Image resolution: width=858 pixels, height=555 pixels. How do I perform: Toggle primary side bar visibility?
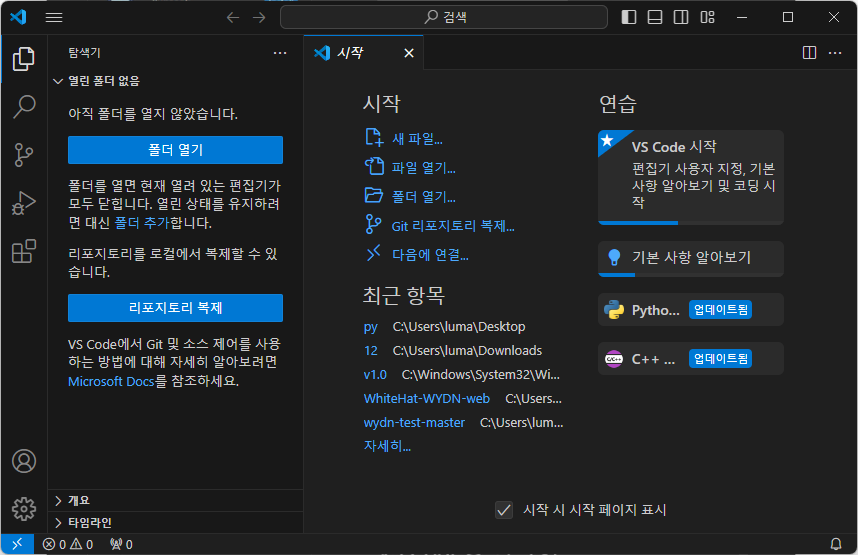(x=629, y=18)
